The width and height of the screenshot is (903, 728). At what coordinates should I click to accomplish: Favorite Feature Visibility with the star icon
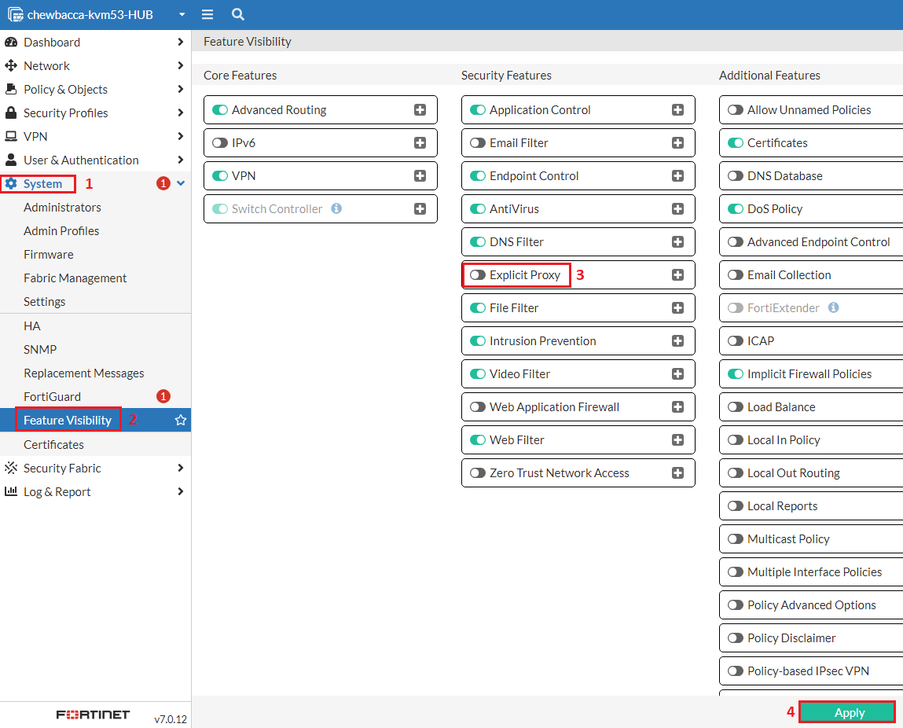click(x=180, y=420)
